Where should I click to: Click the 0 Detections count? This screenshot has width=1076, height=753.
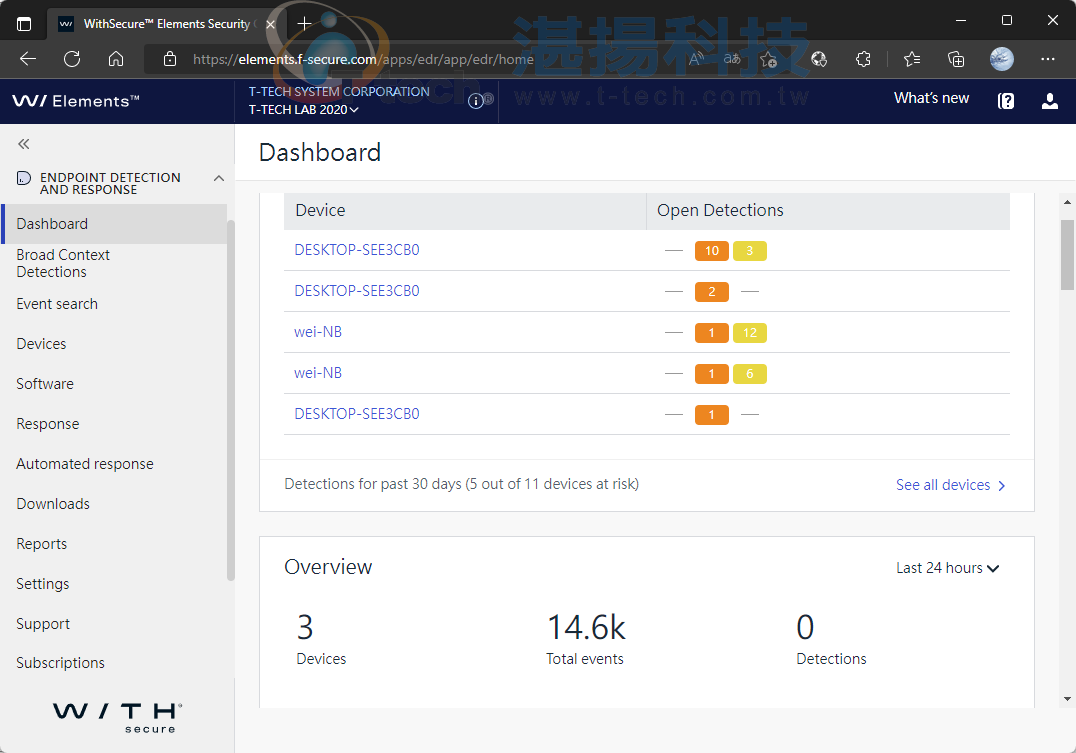pos(805,627)
